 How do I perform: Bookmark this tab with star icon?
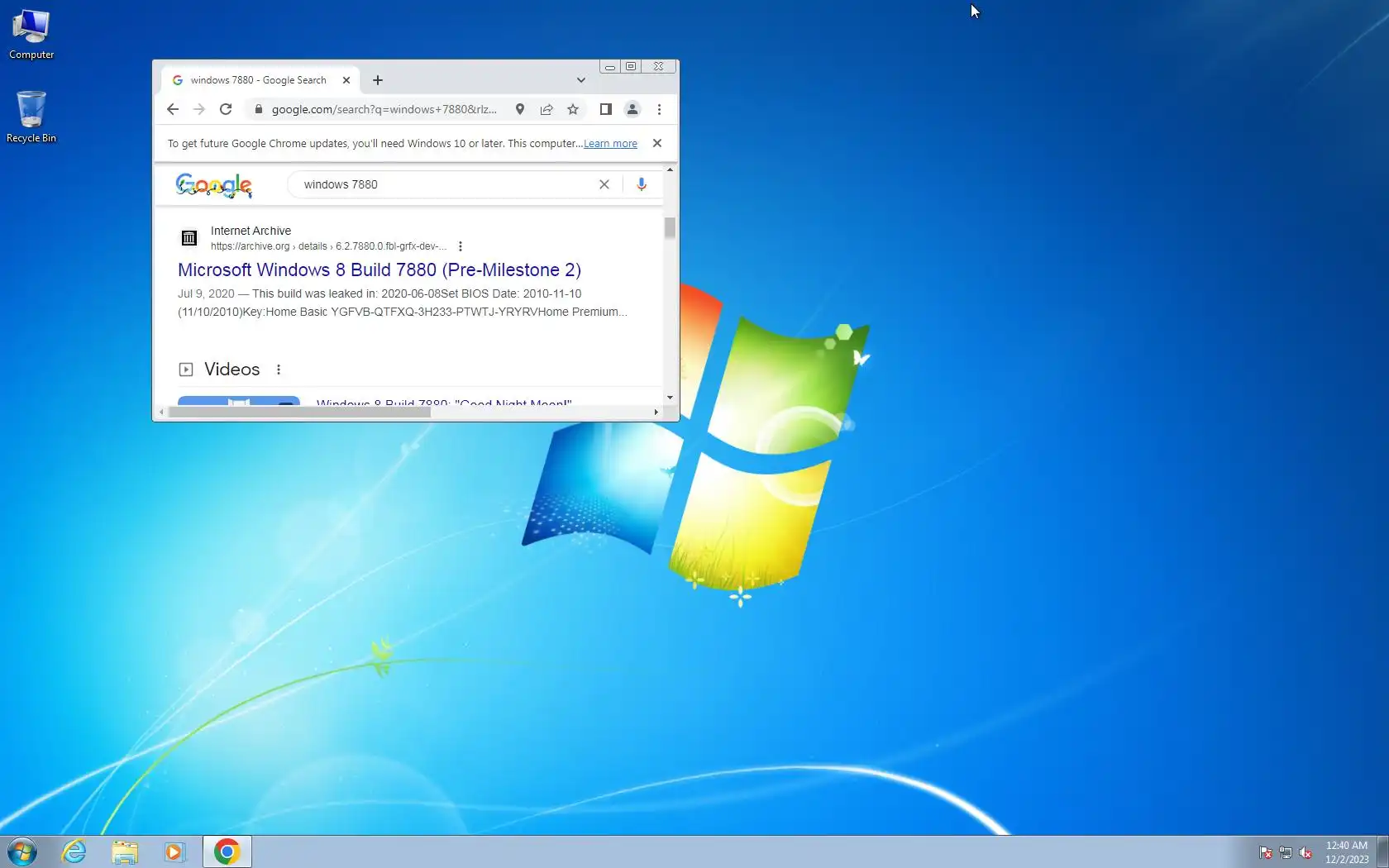(573, 109)
